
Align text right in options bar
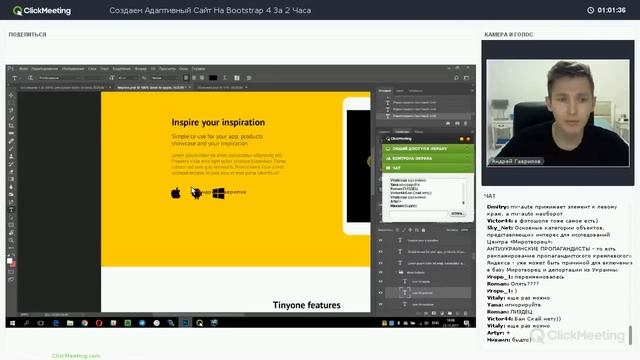pos(202,78)
